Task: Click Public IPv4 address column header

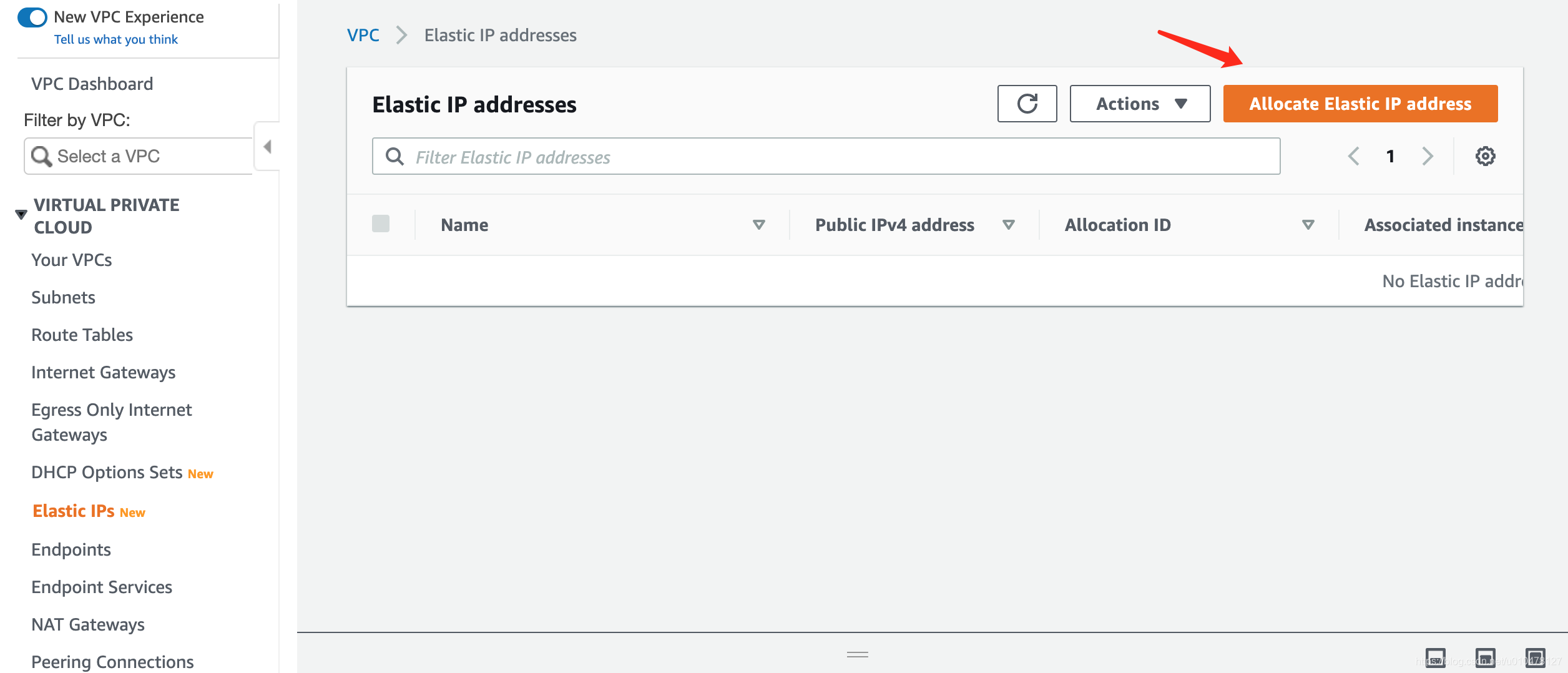Action: pyautogui.click(x=894, y=225)
